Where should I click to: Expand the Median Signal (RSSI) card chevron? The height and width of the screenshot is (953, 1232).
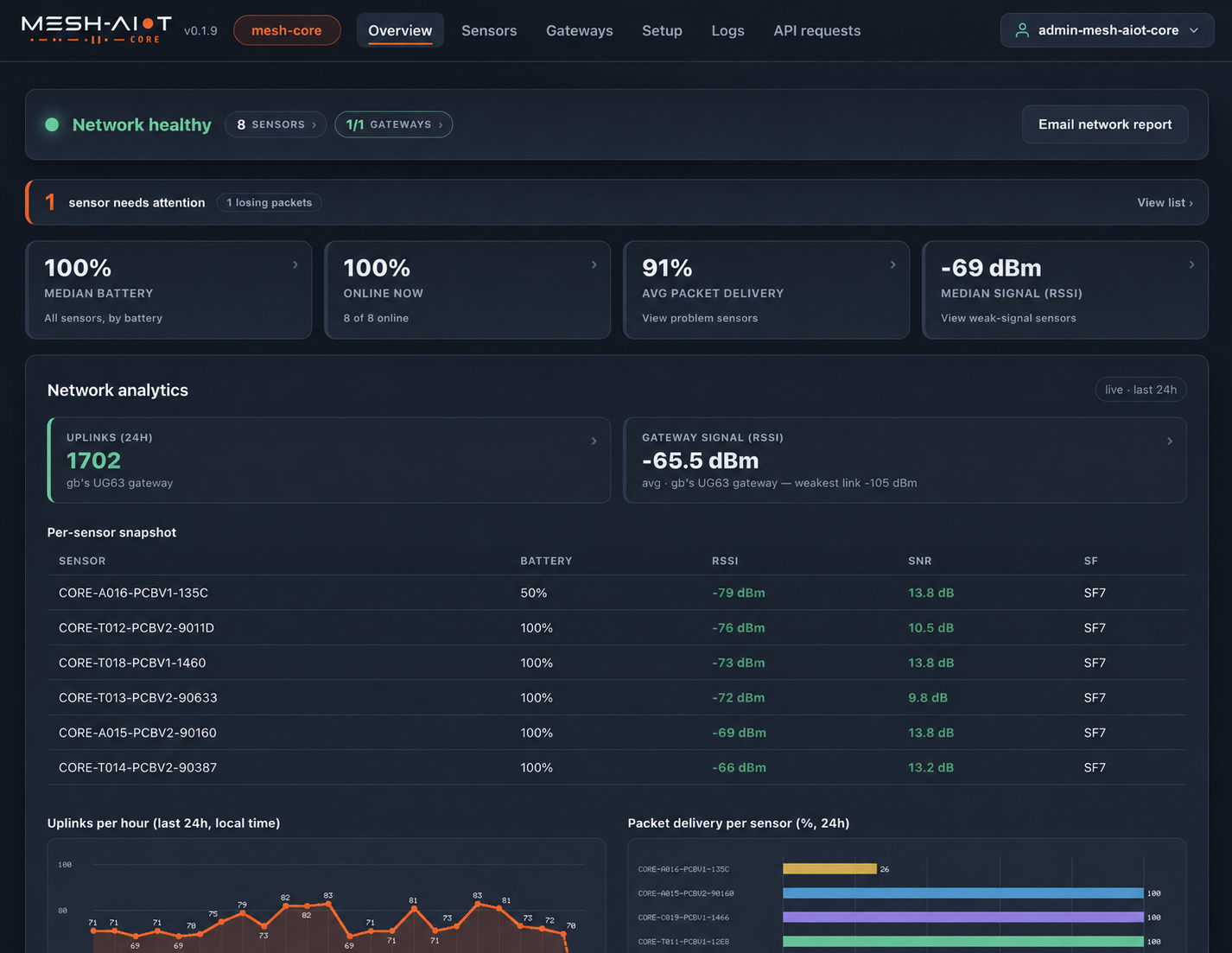pyautogui.click(x=1192, y=264)
